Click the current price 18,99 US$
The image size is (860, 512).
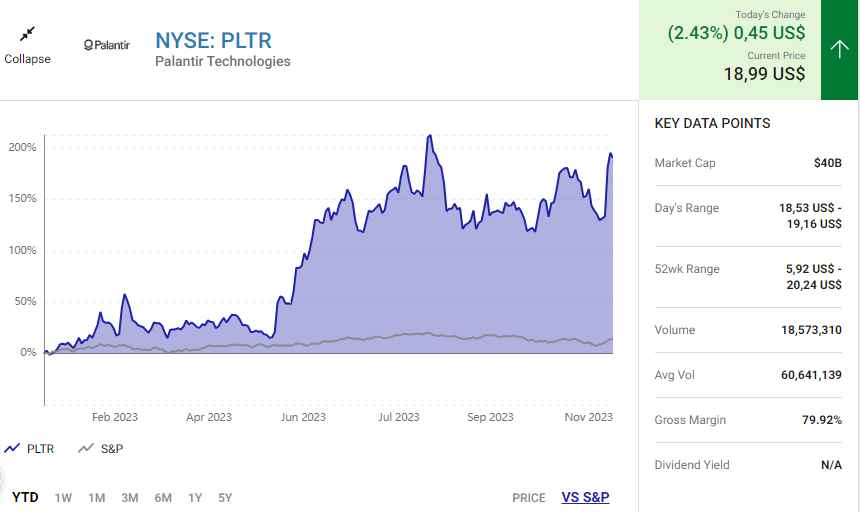[764, 73]
